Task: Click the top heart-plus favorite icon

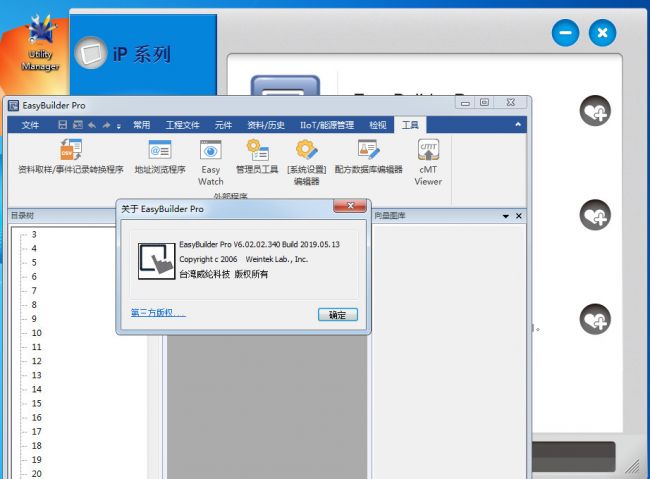Action: [x=595, y=111]
